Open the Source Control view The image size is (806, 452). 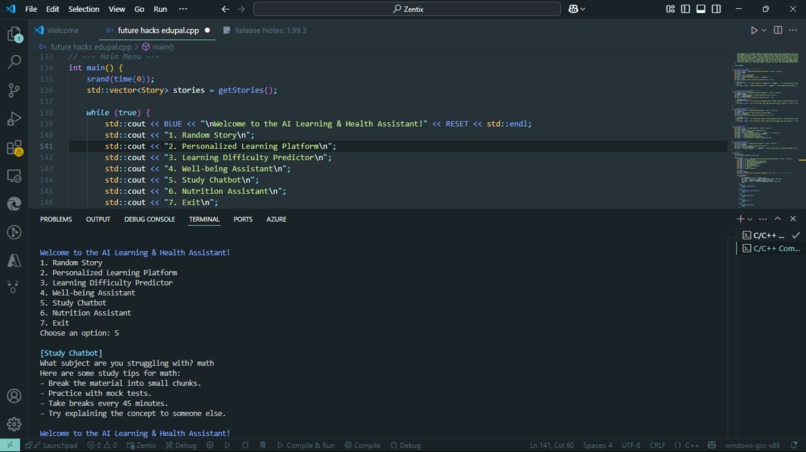(14, 90)
